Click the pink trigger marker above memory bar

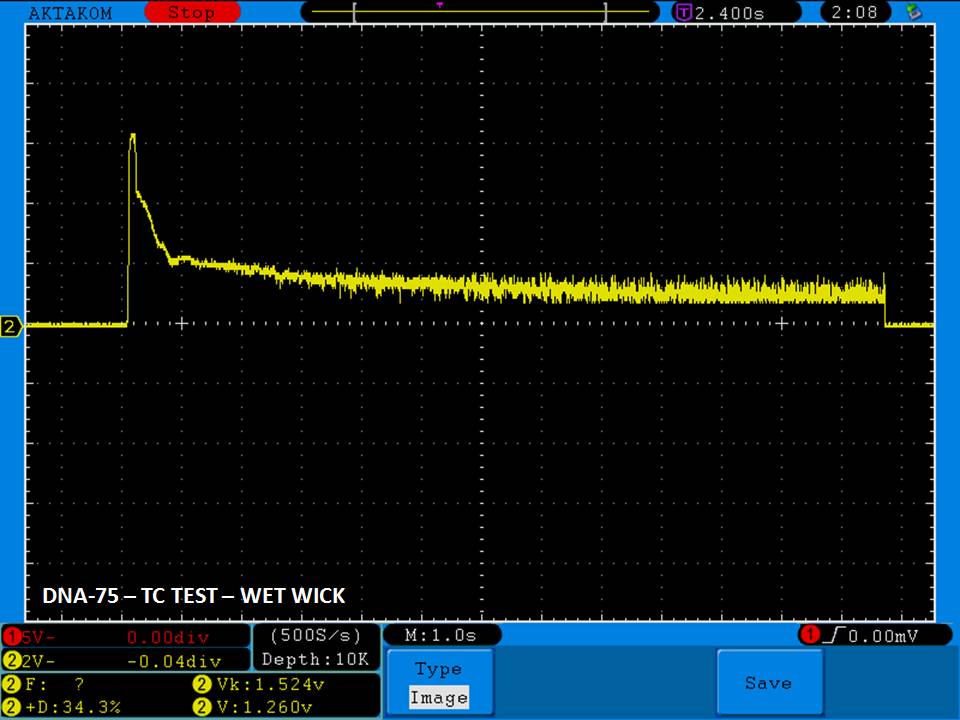[x=439, y=4]
